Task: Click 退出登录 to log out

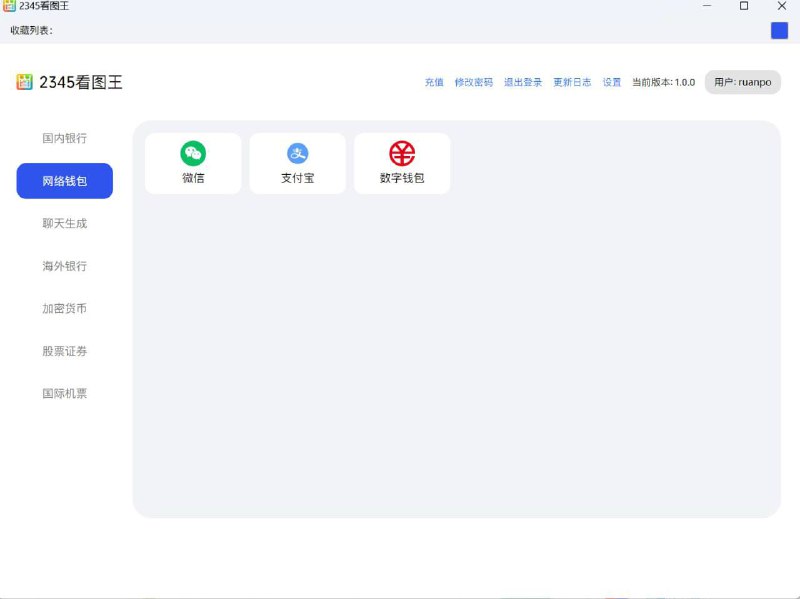Action: pyautogui.click(x=523, y=82)
